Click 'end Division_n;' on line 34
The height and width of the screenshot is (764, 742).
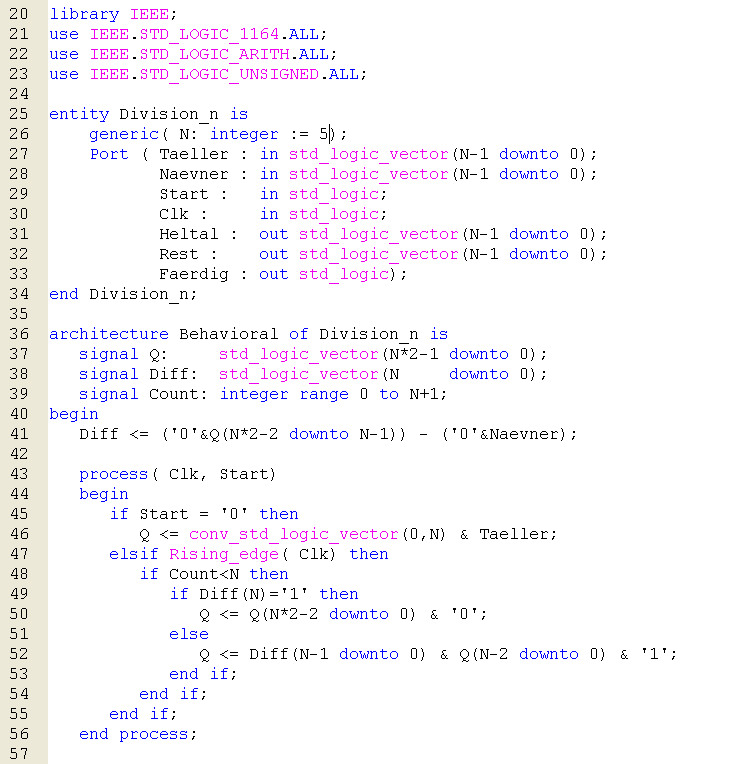pos(123,294)
